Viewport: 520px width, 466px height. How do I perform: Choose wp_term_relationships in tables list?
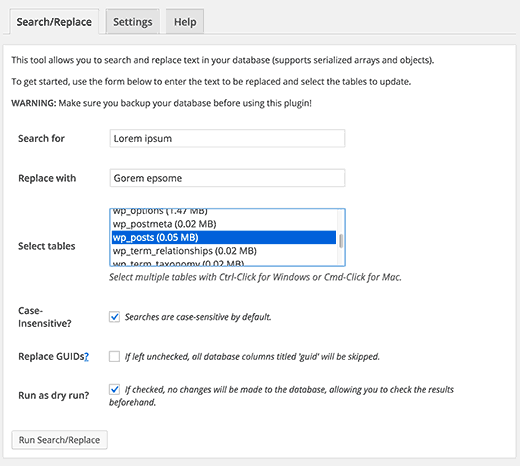coord(224,251)
